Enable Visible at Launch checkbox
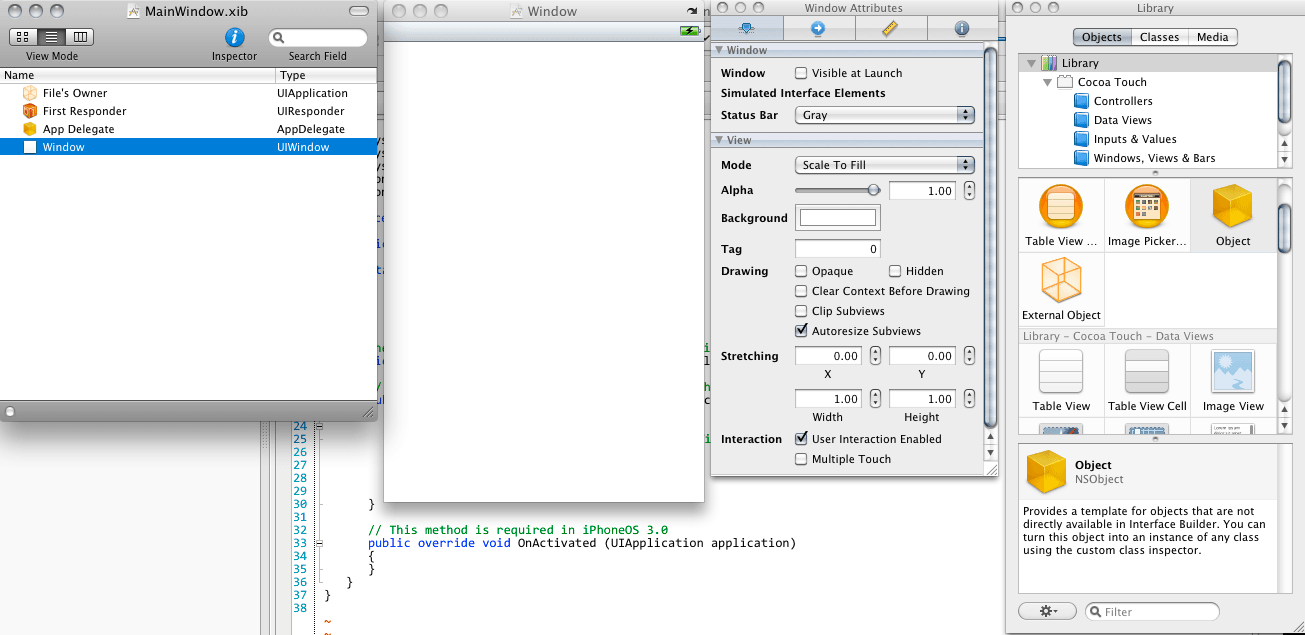This screenshot has width=1305, height=635. [x=801, y=73]
